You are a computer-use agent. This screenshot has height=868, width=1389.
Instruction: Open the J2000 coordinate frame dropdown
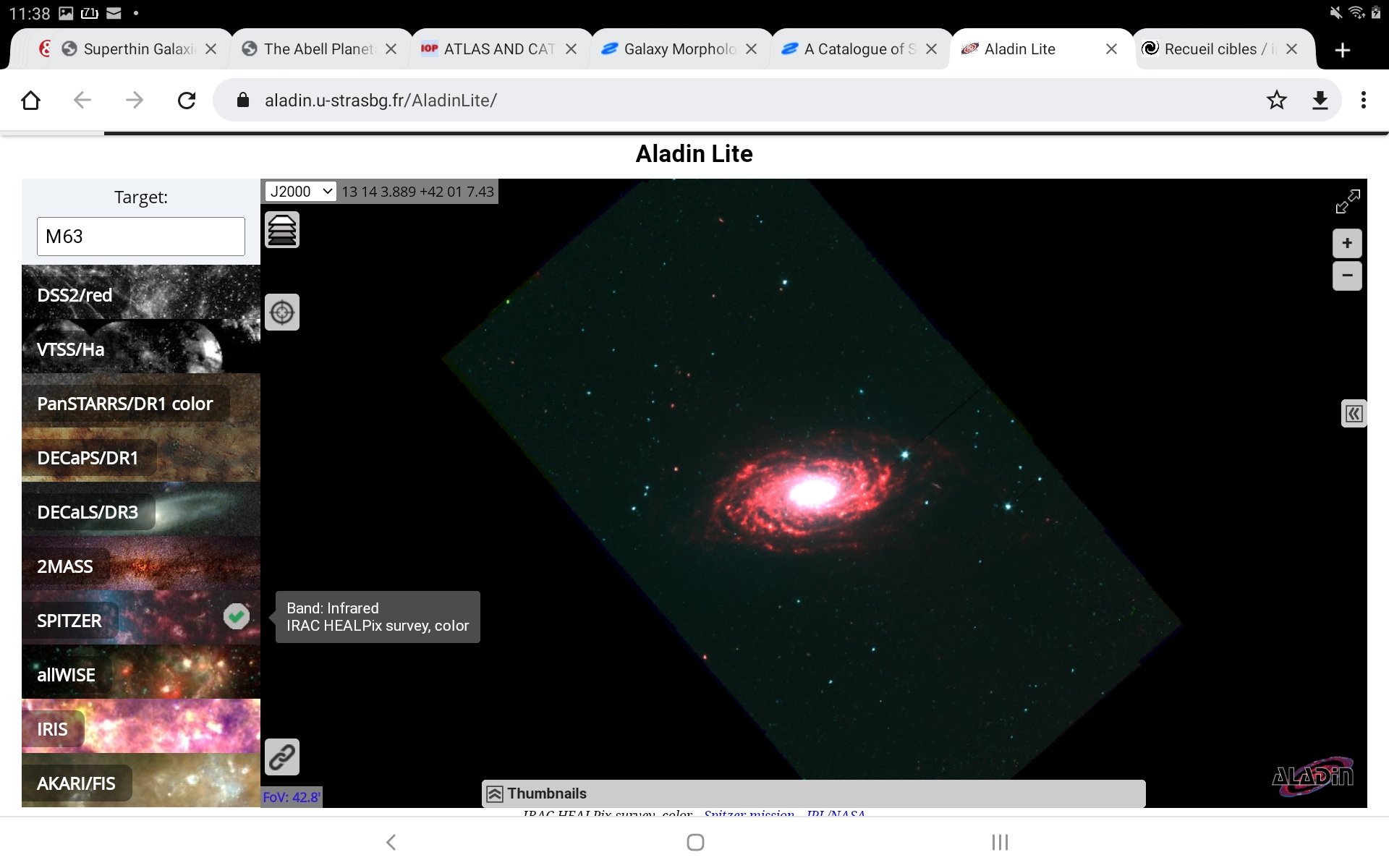pyautogui.click(x=300, y=191)
